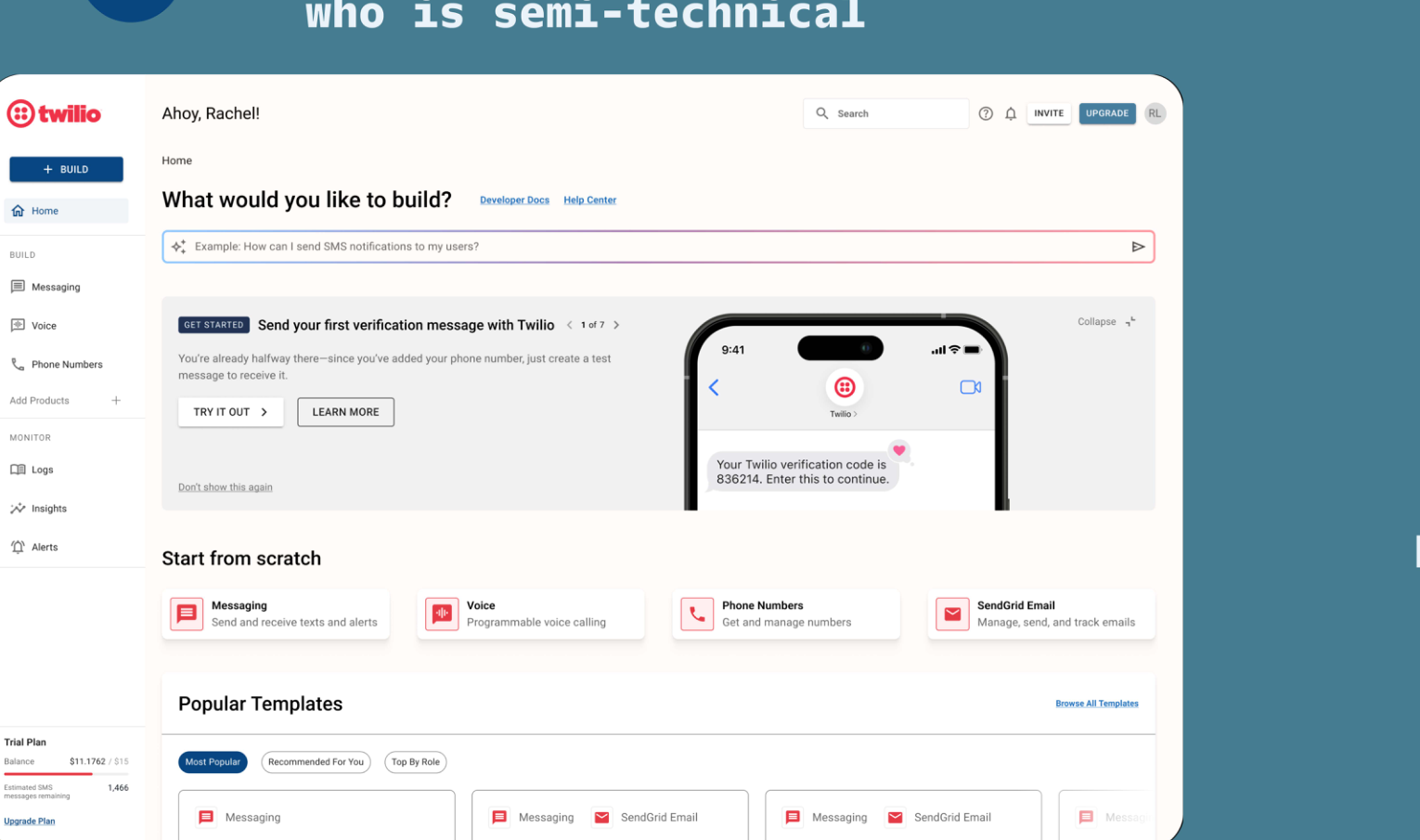Click the BUILD button
The width and height of the screenshot is (1420, 840).
(66, 169)
